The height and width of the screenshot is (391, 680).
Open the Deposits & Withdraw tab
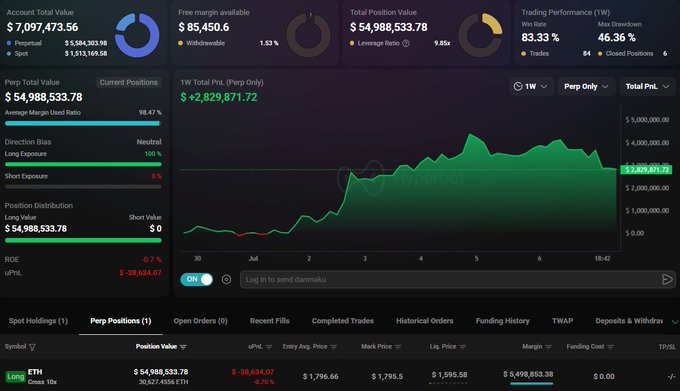pyautogui.click(x=629, y=321)
